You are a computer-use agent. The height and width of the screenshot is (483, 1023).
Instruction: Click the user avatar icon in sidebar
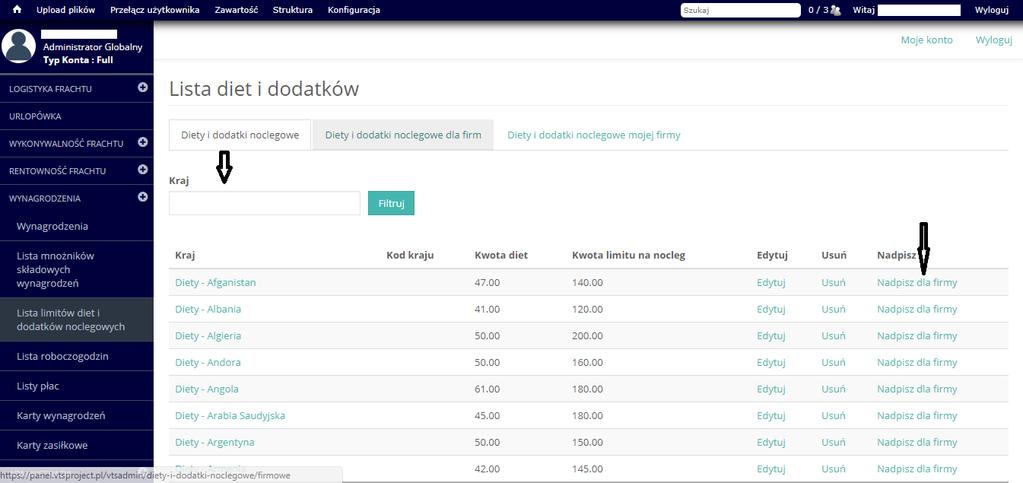(x=18, y=46)
